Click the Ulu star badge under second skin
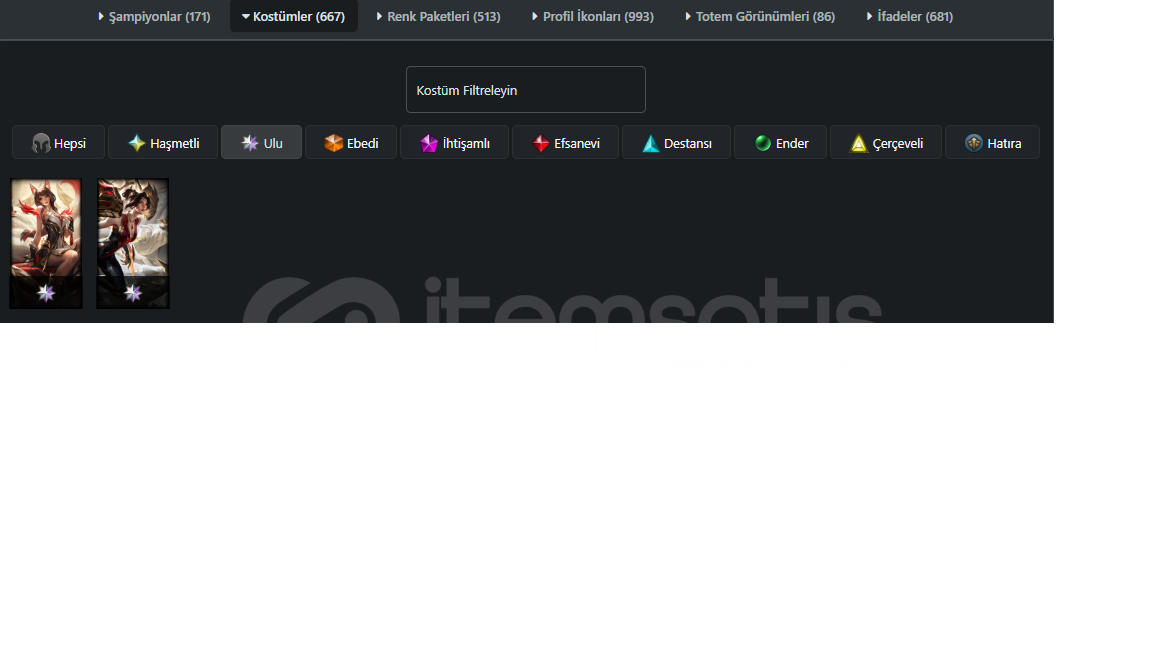Viewport: 1152px width, 648px height. 132,293
